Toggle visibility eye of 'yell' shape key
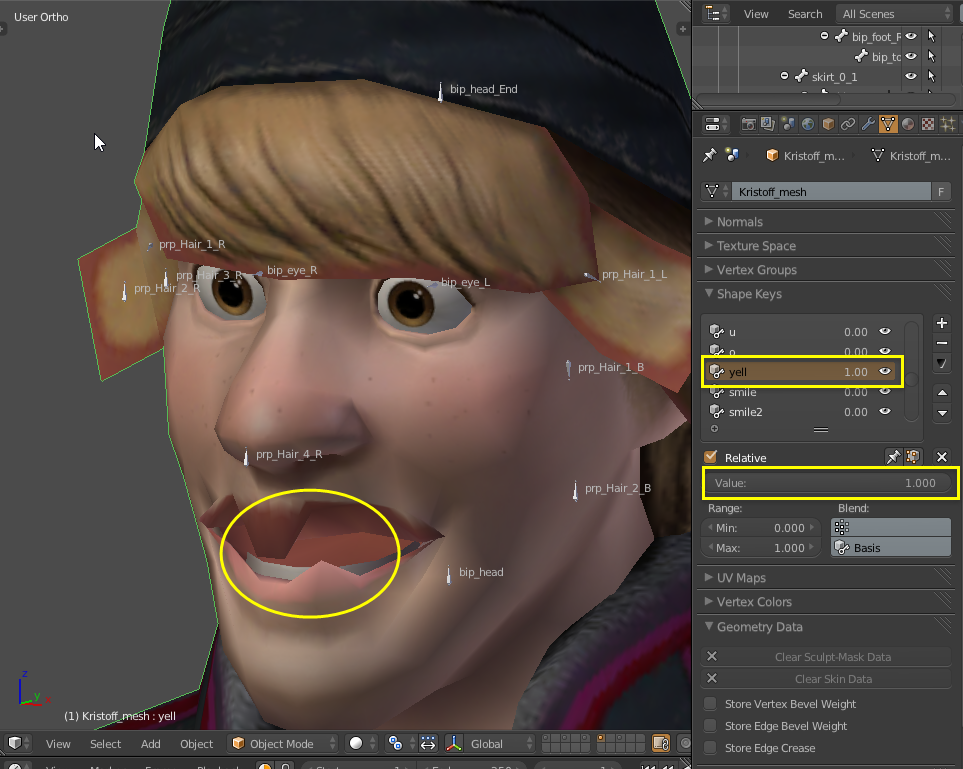This screenshot has width=963, height=769. tap(885, 372)
